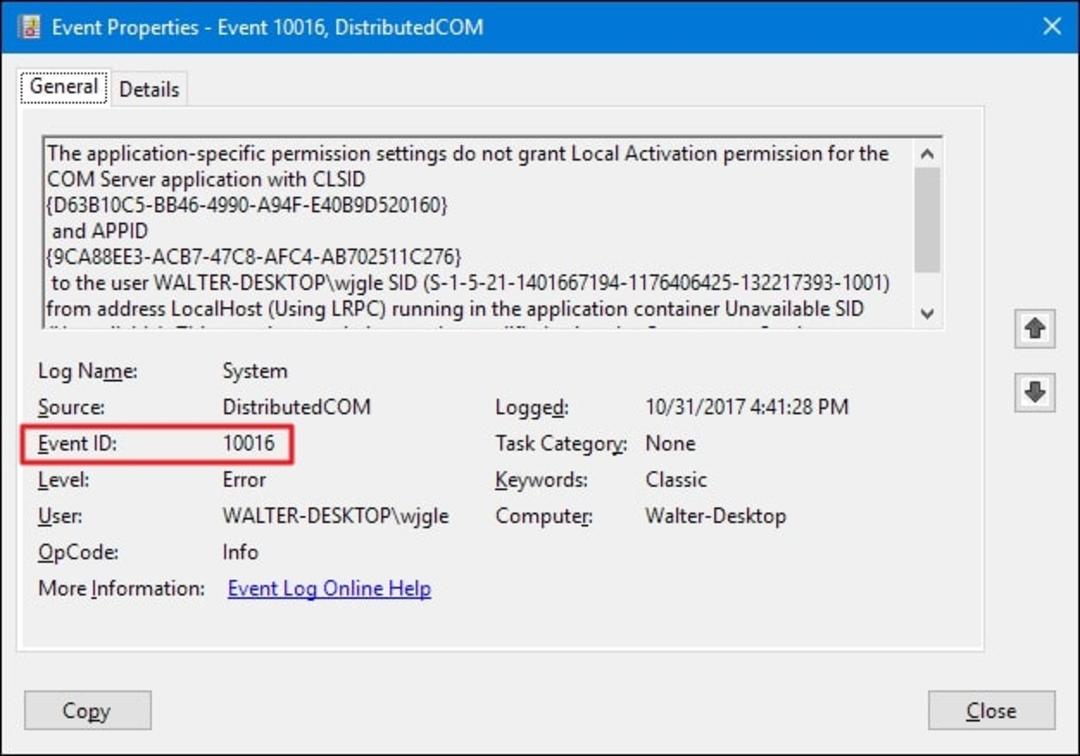Image resolution: width=1080 pixels, height=756 pixels.
Task: Open the Event Log Online Help link
Action: [329, 589]
